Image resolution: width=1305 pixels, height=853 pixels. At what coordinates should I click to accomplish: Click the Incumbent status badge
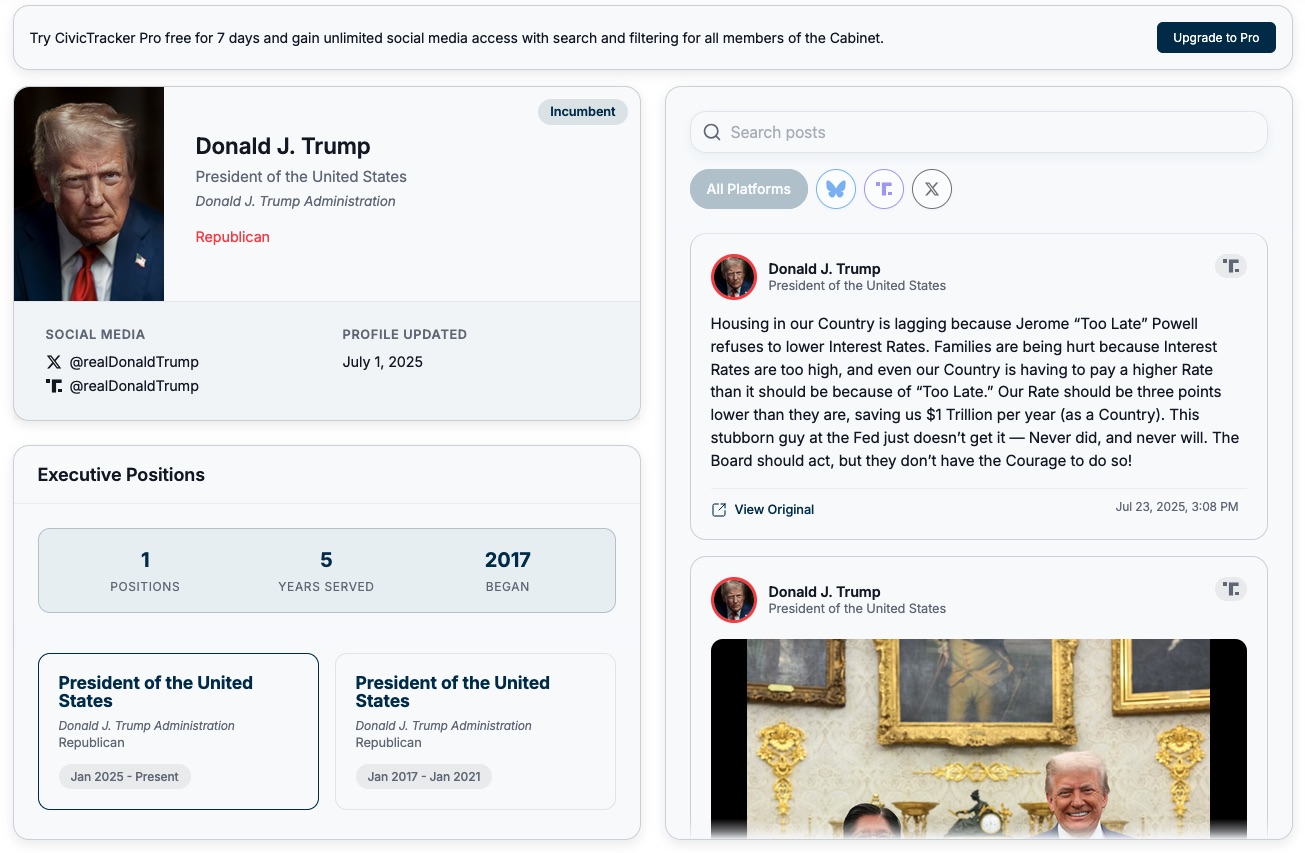583,112
